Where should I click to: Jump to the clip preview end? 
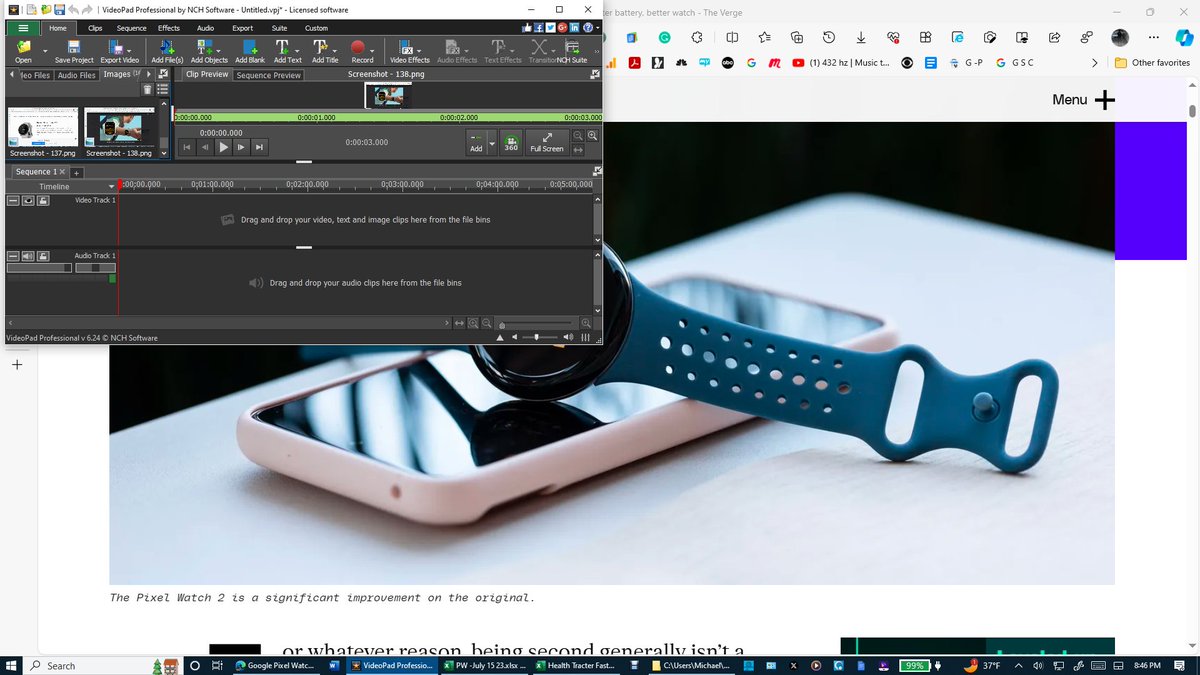[x=259, y=147]
